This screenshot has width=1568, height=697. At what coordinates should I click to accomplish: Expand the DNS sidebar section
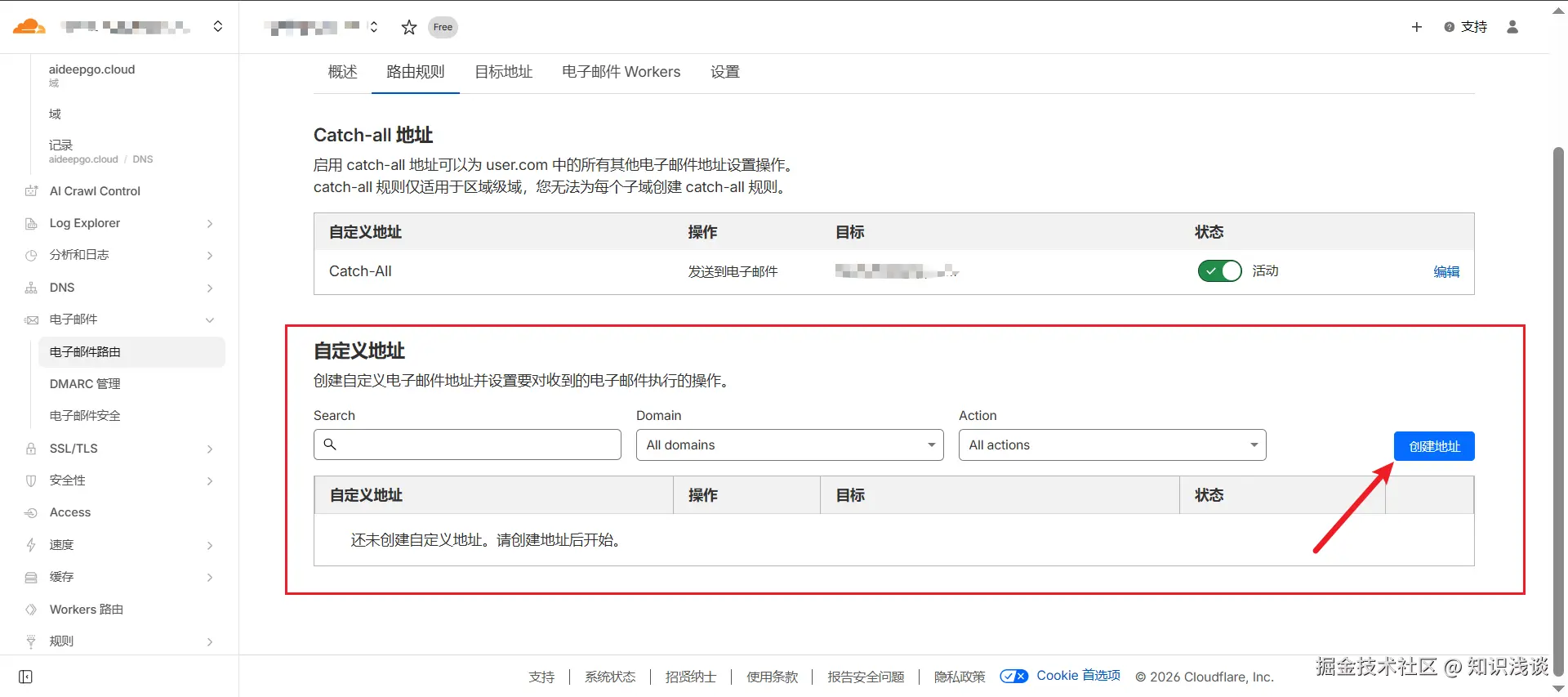tap(210, 288)
